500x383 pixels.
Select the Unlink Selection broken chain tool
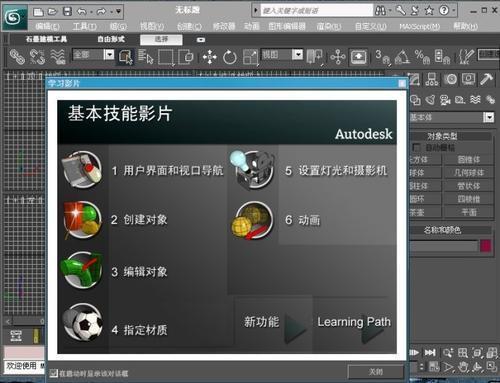coord(37,56)
